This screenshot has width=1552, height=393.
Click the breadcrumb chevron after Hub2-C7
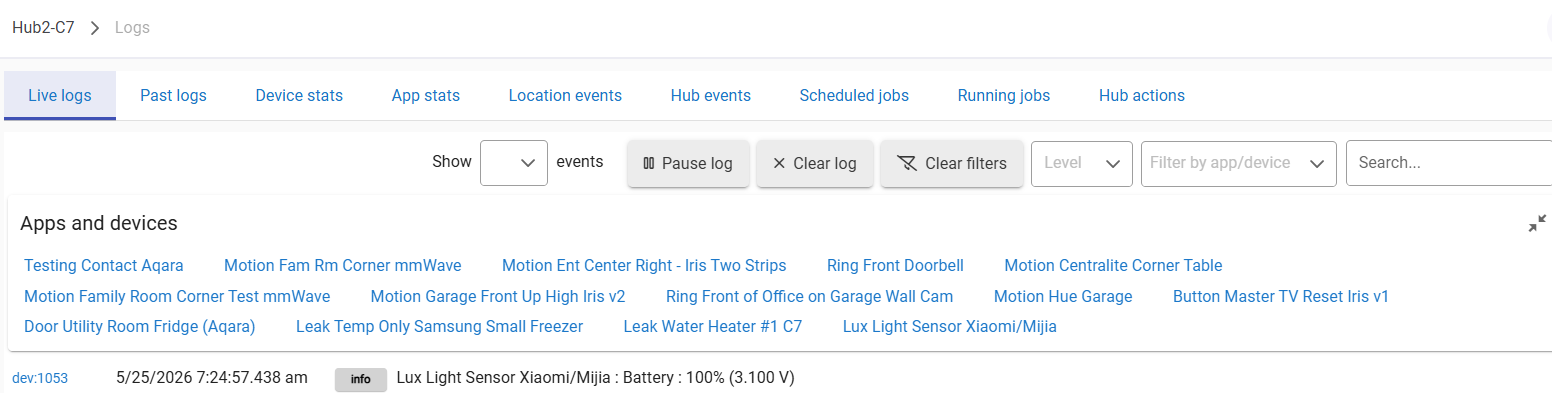(x=95, y=28)
